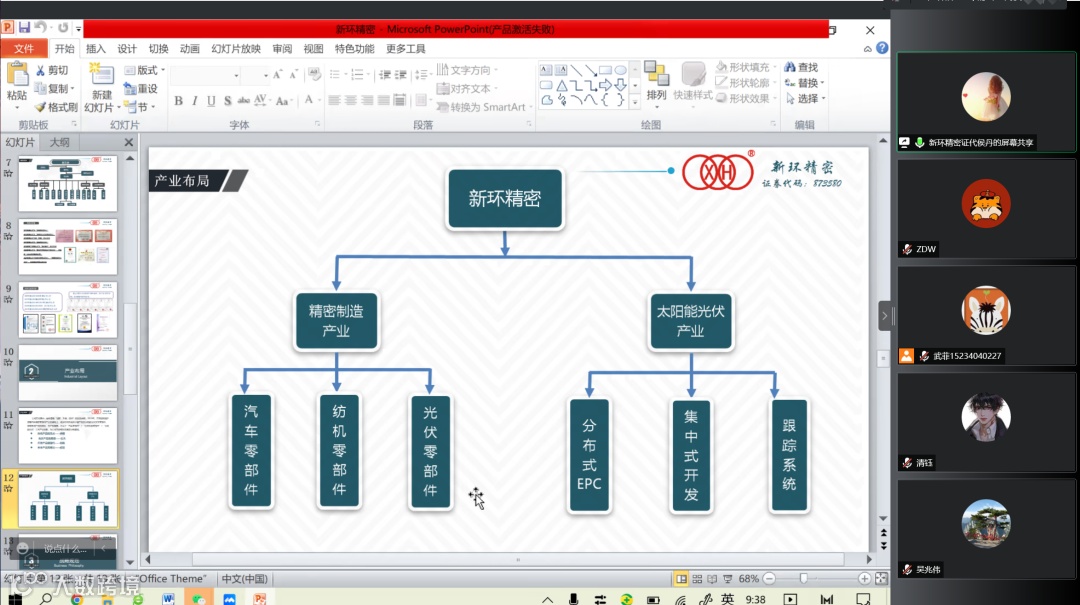Click the Copy (复制) button
Image resolution: width=1080 pixels, height=605 pixels.
53,89
